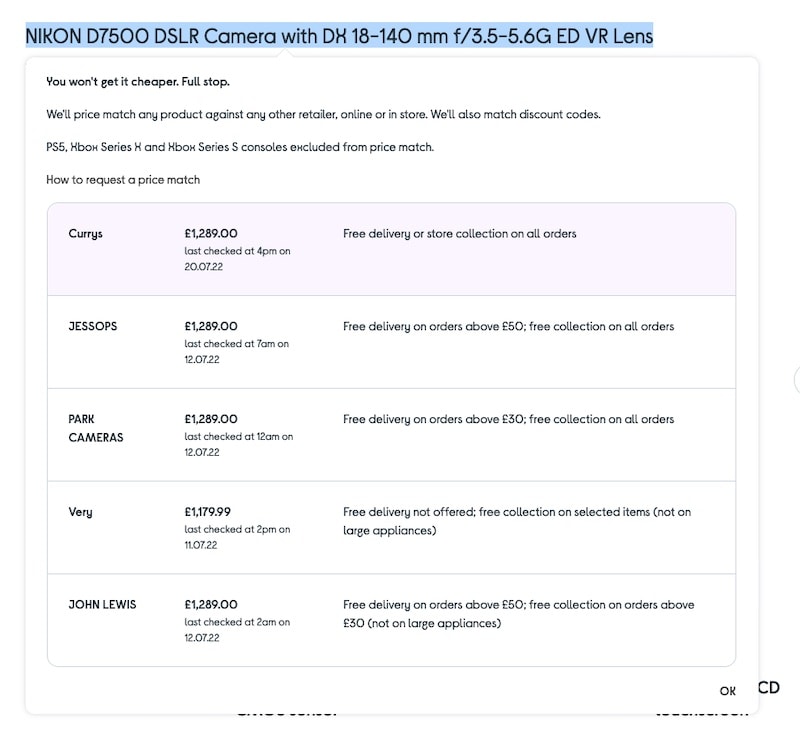Click the NIKON D7500 DSLR Camera product title
Image resolution: width=800 pixels, height=736 pixels.
pos(339,36)
